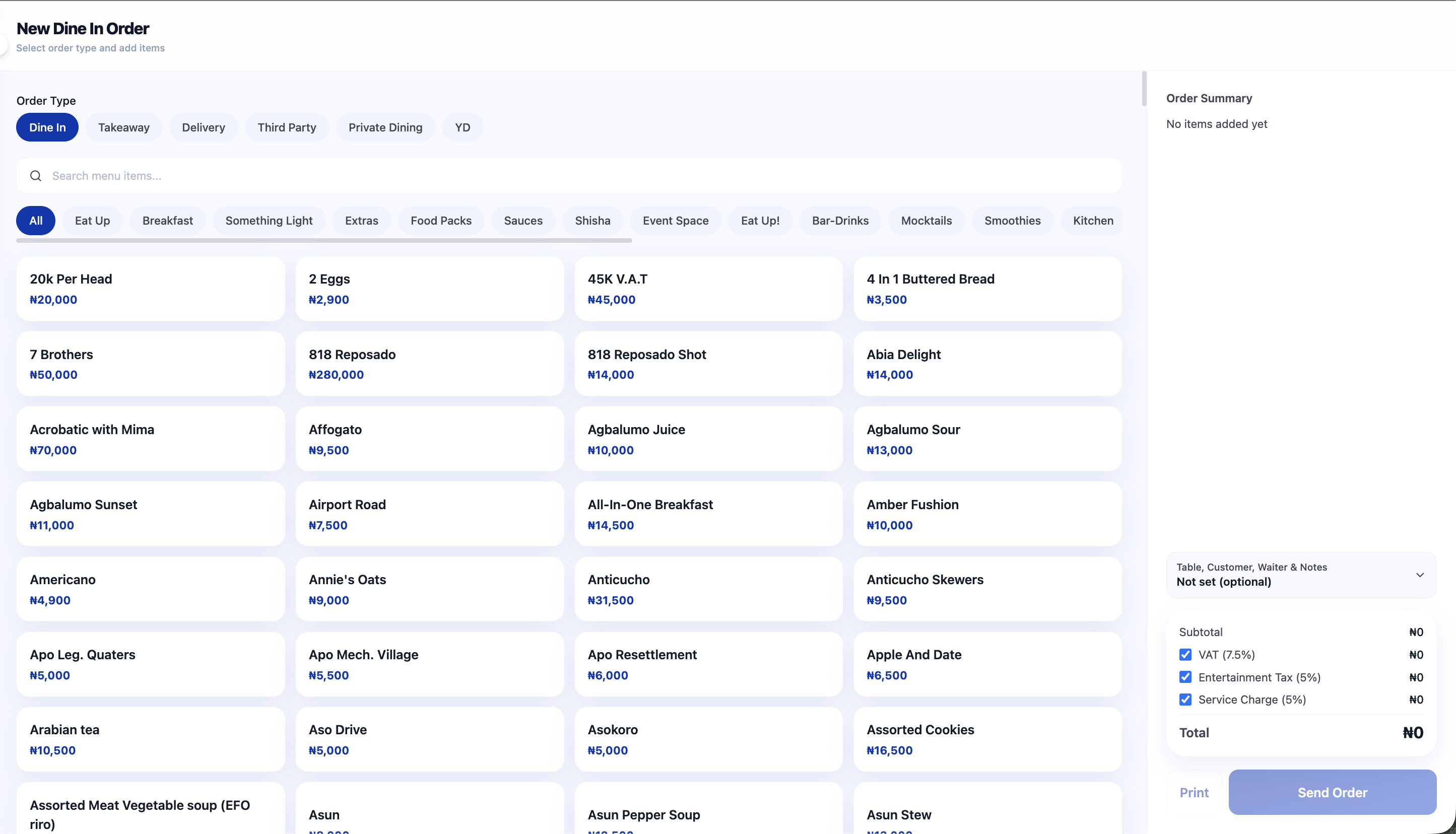Screen dimensions: 1456x834
Task: Add Assorted Cookies to order
Action: (x=988, y=739)
